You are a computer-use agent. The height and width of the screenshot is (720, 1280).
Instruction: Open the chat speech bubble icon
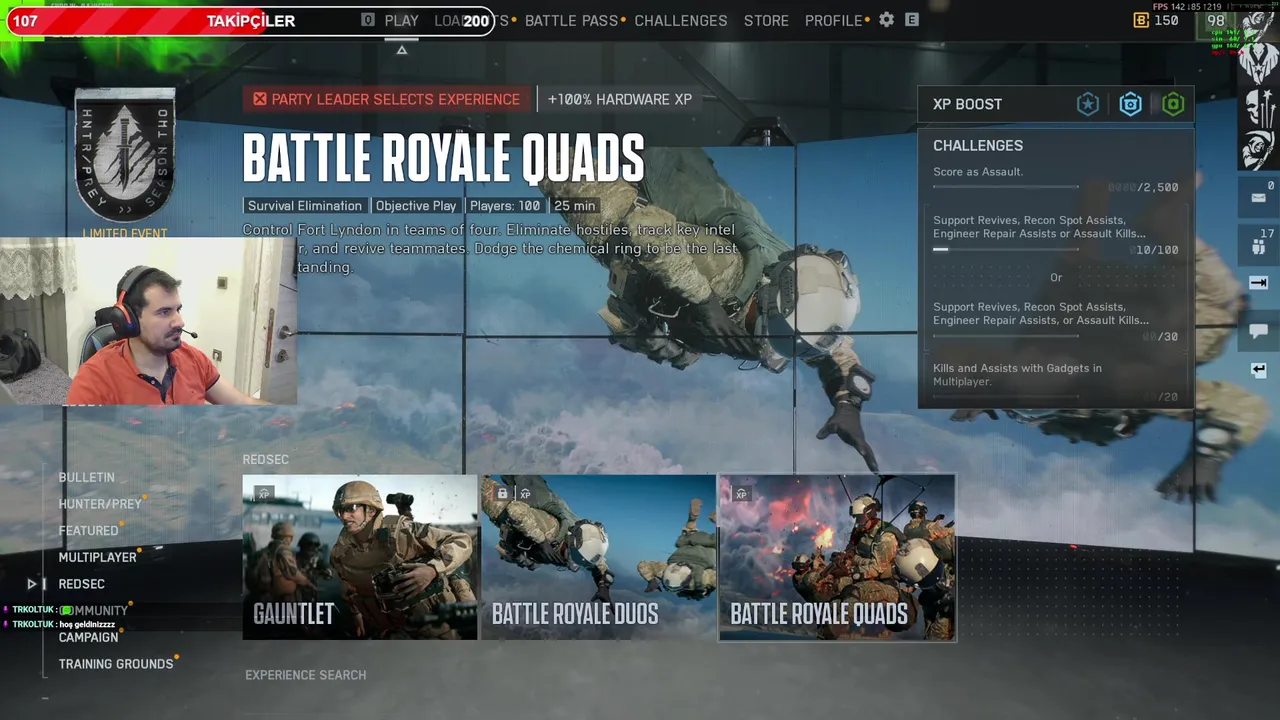[x=1258, y=331]
